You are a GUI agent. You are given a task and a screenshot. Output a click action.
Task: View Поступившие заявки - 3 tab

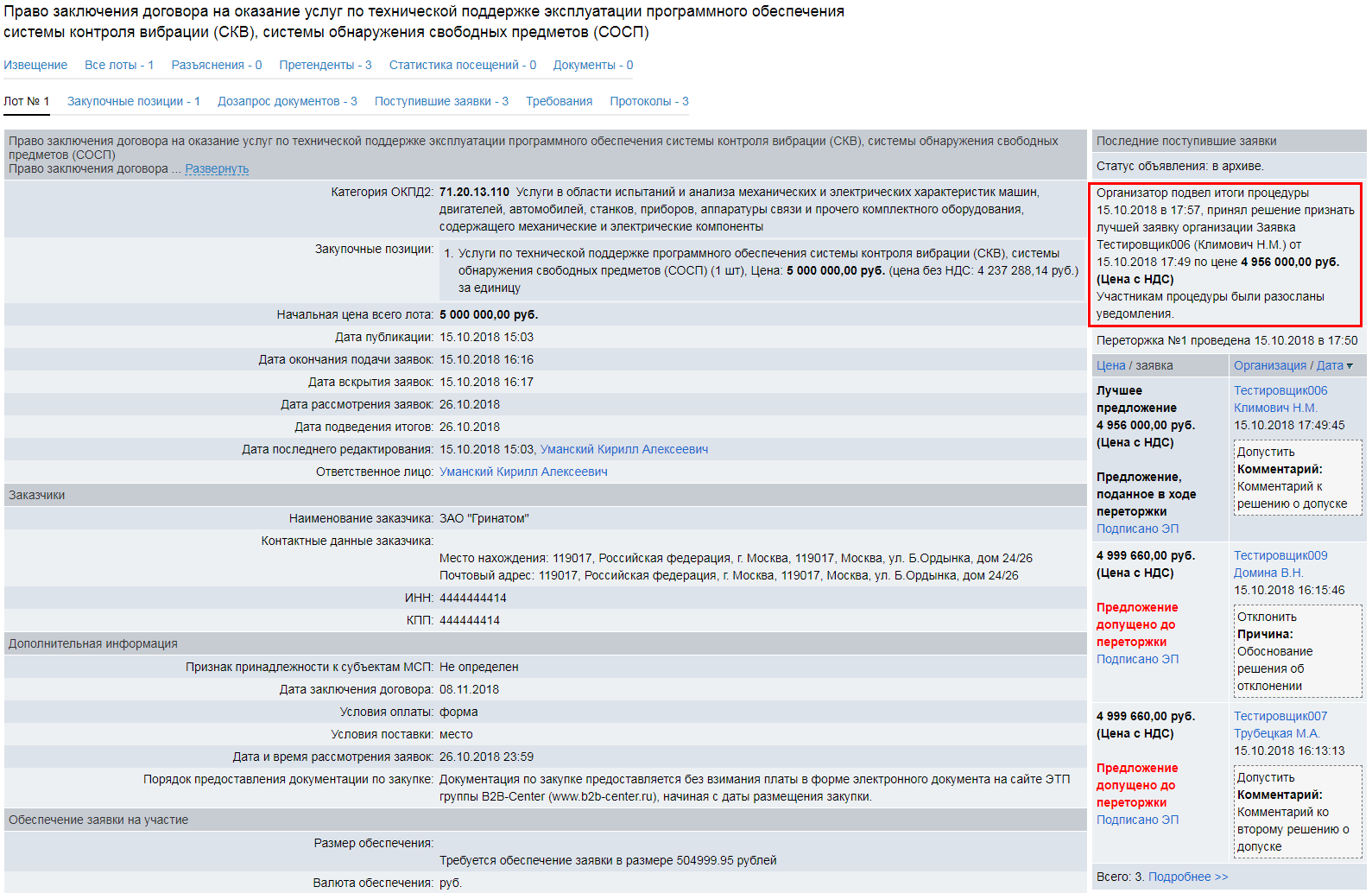click(441, 101)
